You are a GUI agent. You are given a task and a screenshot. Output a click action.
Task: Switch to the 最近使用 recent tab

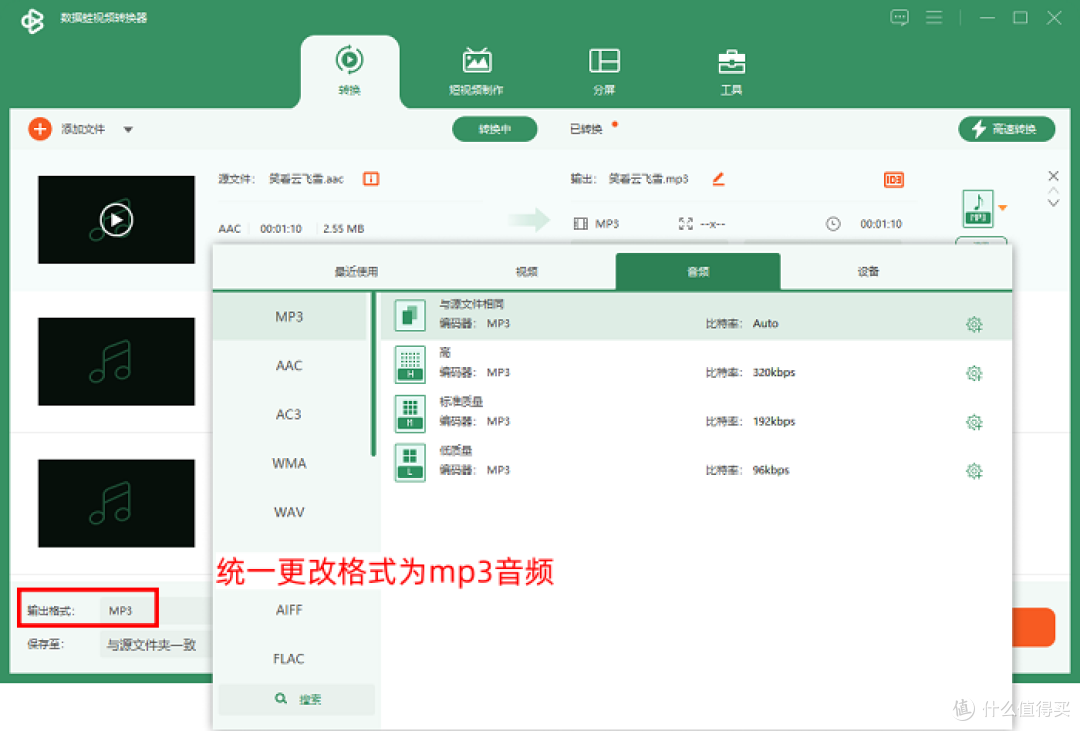(x=356, y=271)
